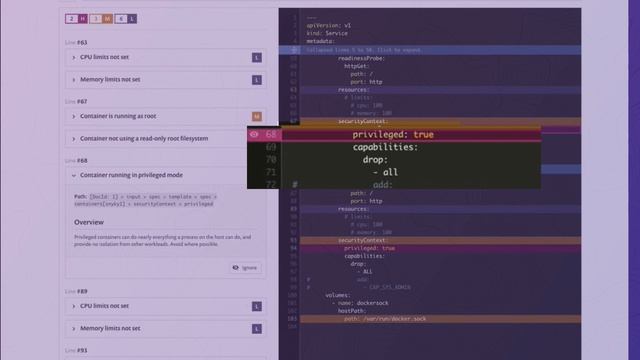
Task: Click the L badge on the Line #63 Memory limits row
Action: (x=257, y=80)
